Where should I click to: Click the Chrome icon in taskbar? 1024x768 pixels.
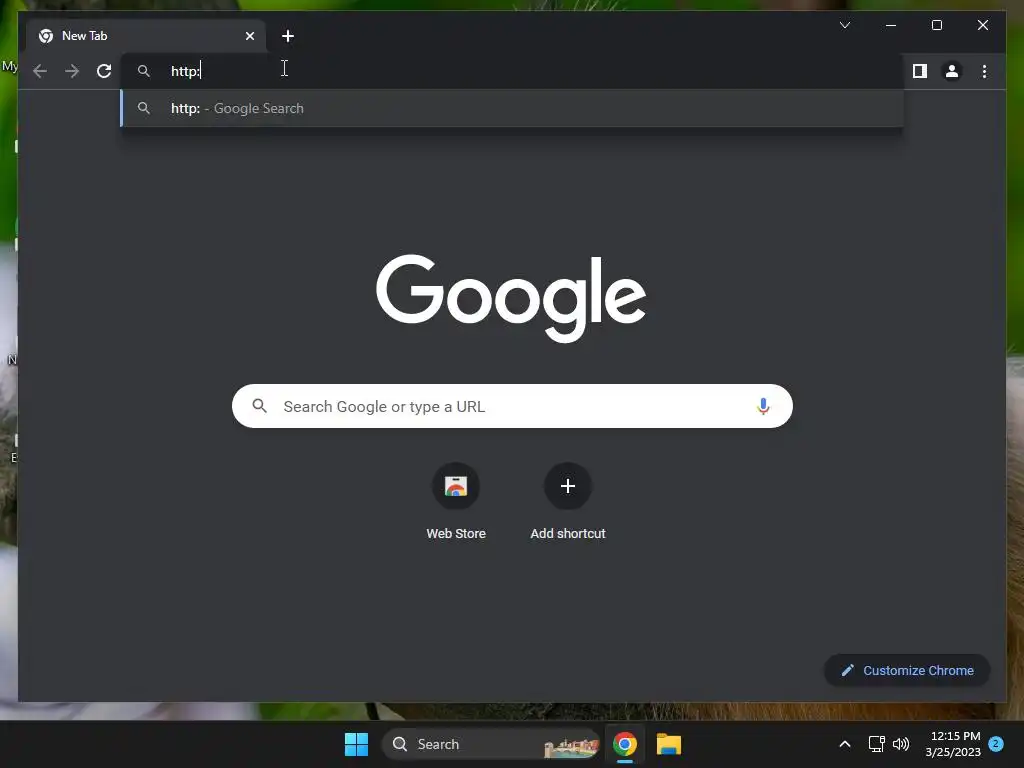[625, 744]
